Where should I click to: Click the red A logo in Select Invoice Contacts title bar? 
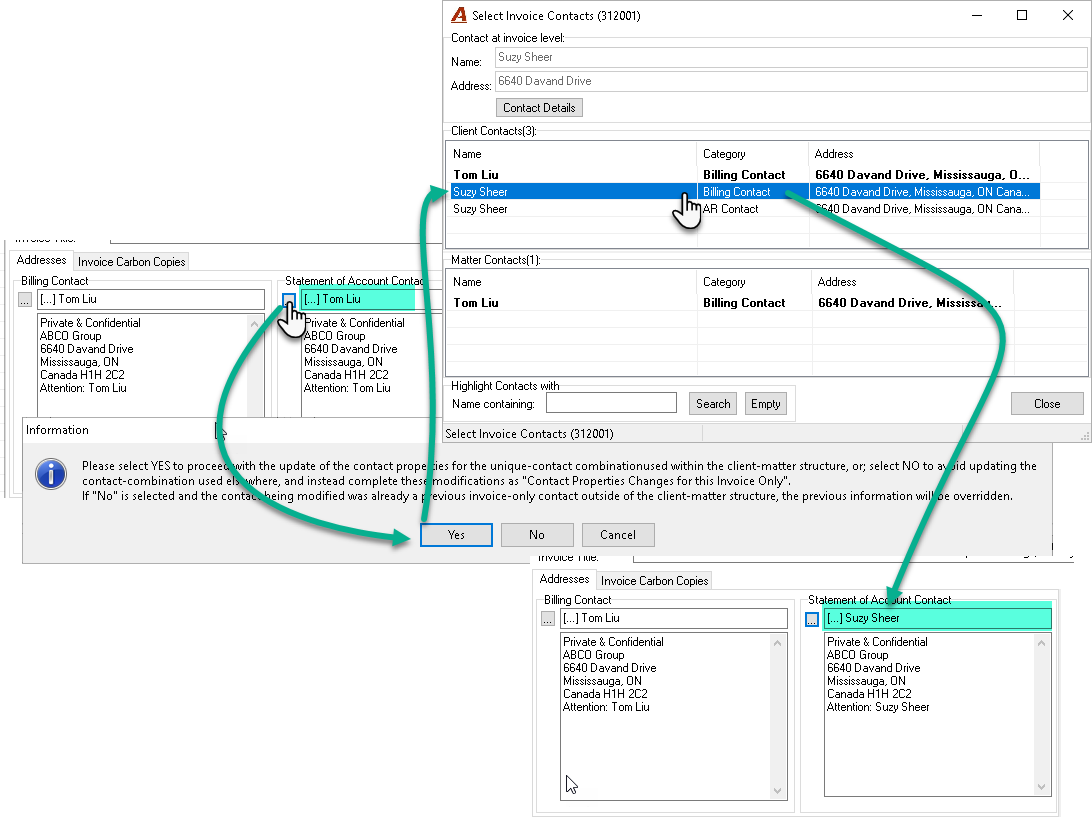[x=459, y=15]
